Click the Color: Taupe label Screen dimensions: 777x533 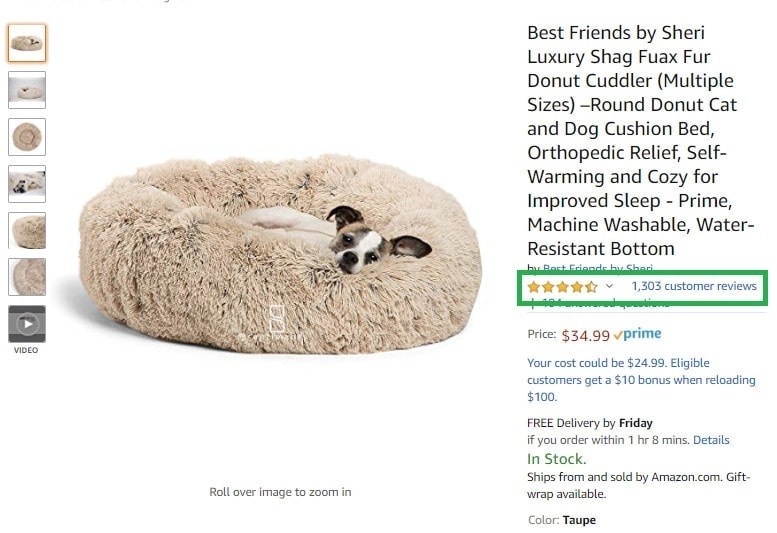(x=562, y=520)
